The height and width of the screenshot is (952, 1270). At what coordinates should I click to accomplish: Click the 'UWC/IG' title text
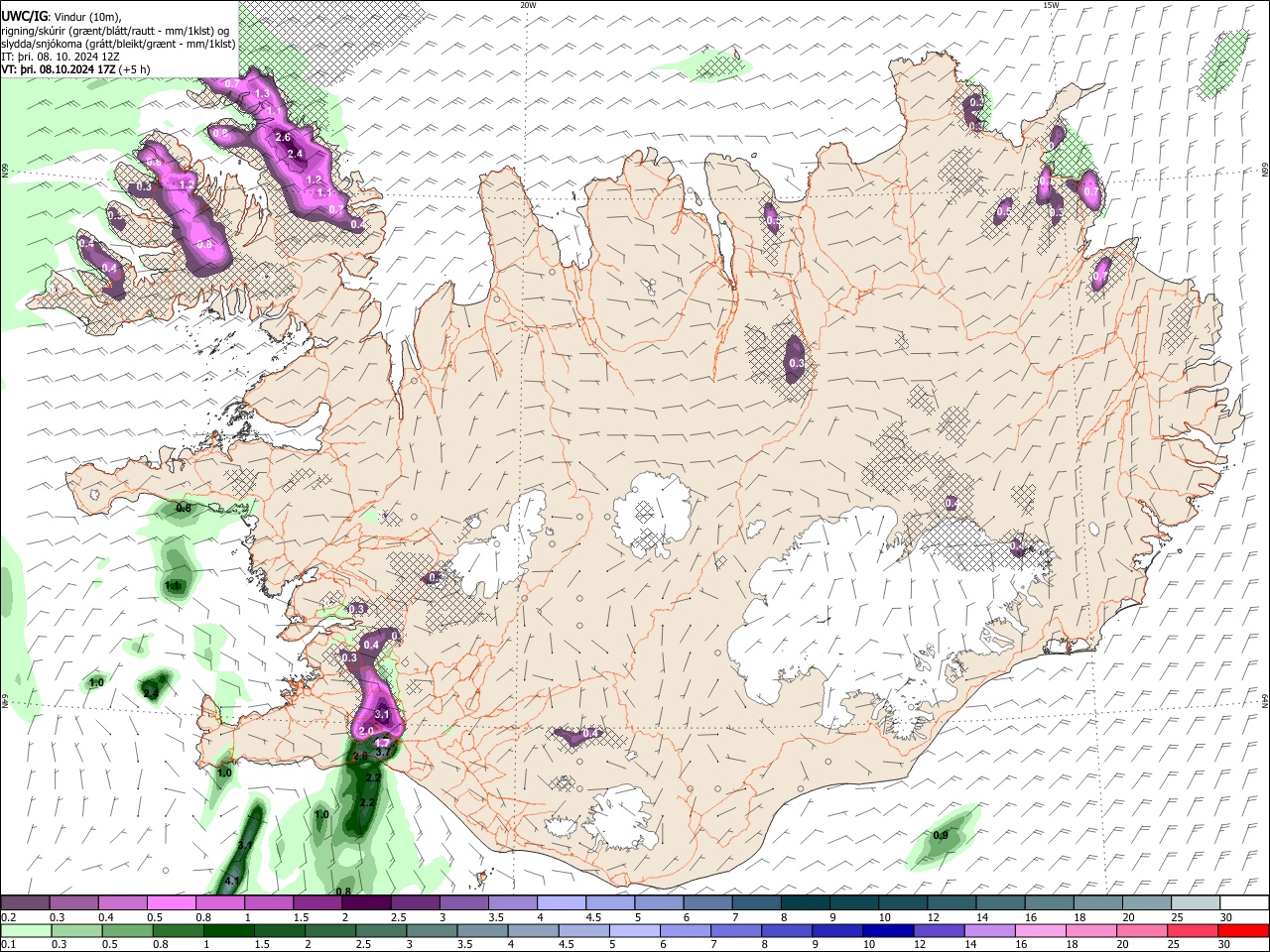click(x=24, y=17)
